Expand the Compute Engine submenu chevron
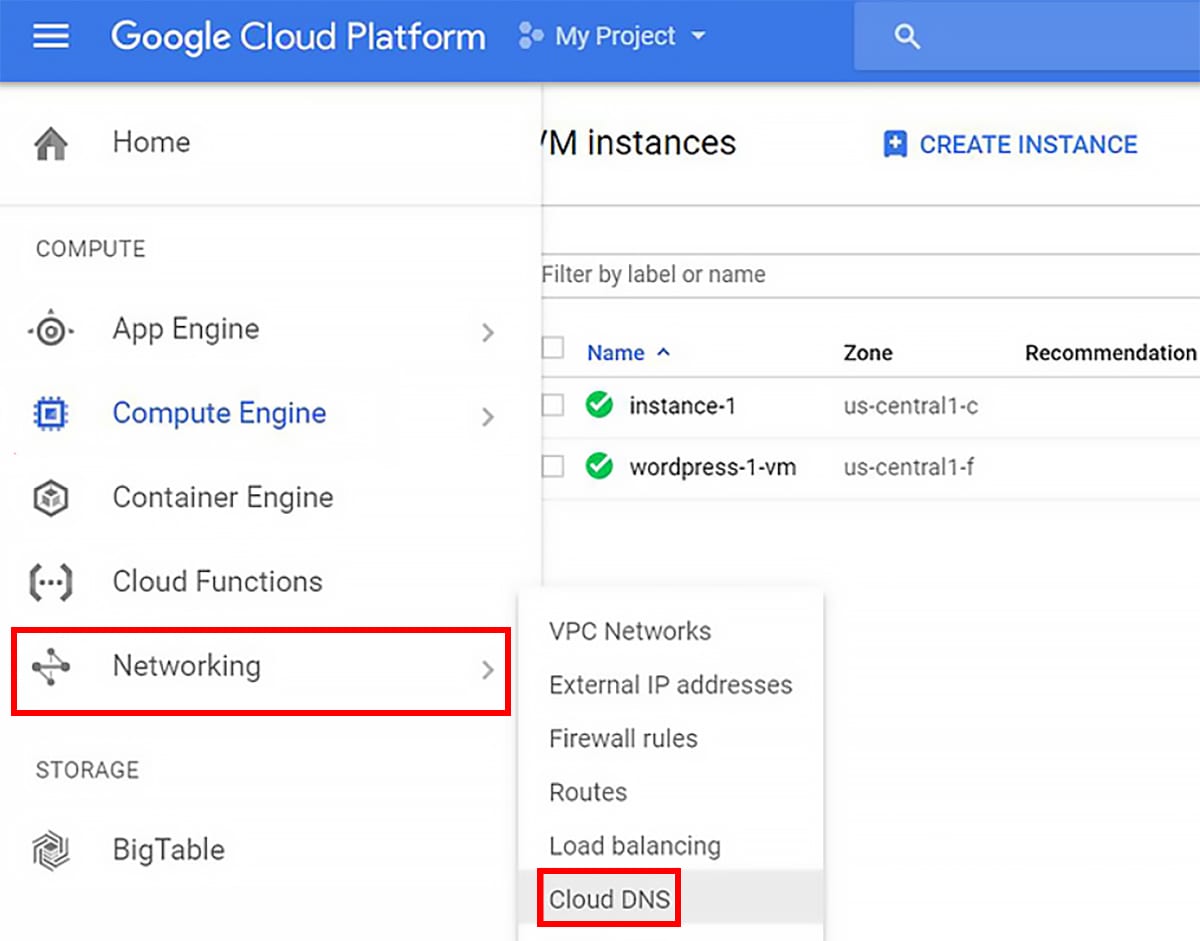1200x941 pixels. [x=488, y=416]
